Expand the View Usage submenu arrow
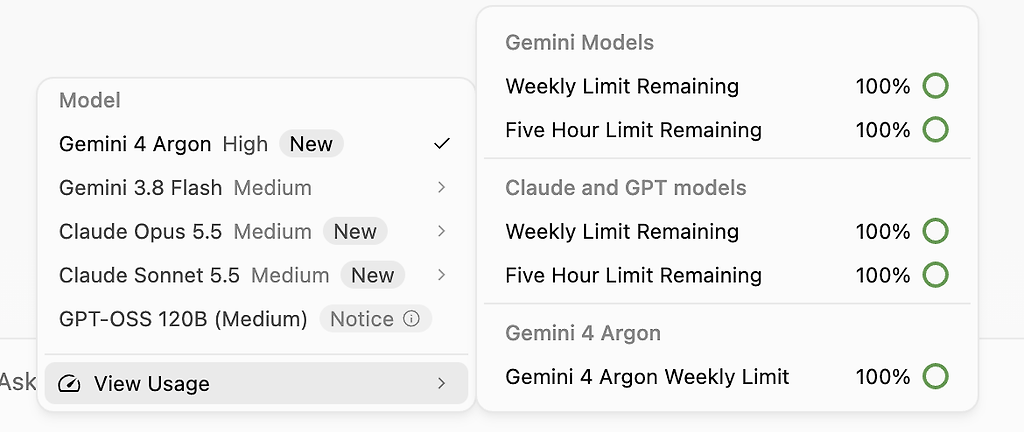This screenshot has width=1024, height=432. click(442, 383)
